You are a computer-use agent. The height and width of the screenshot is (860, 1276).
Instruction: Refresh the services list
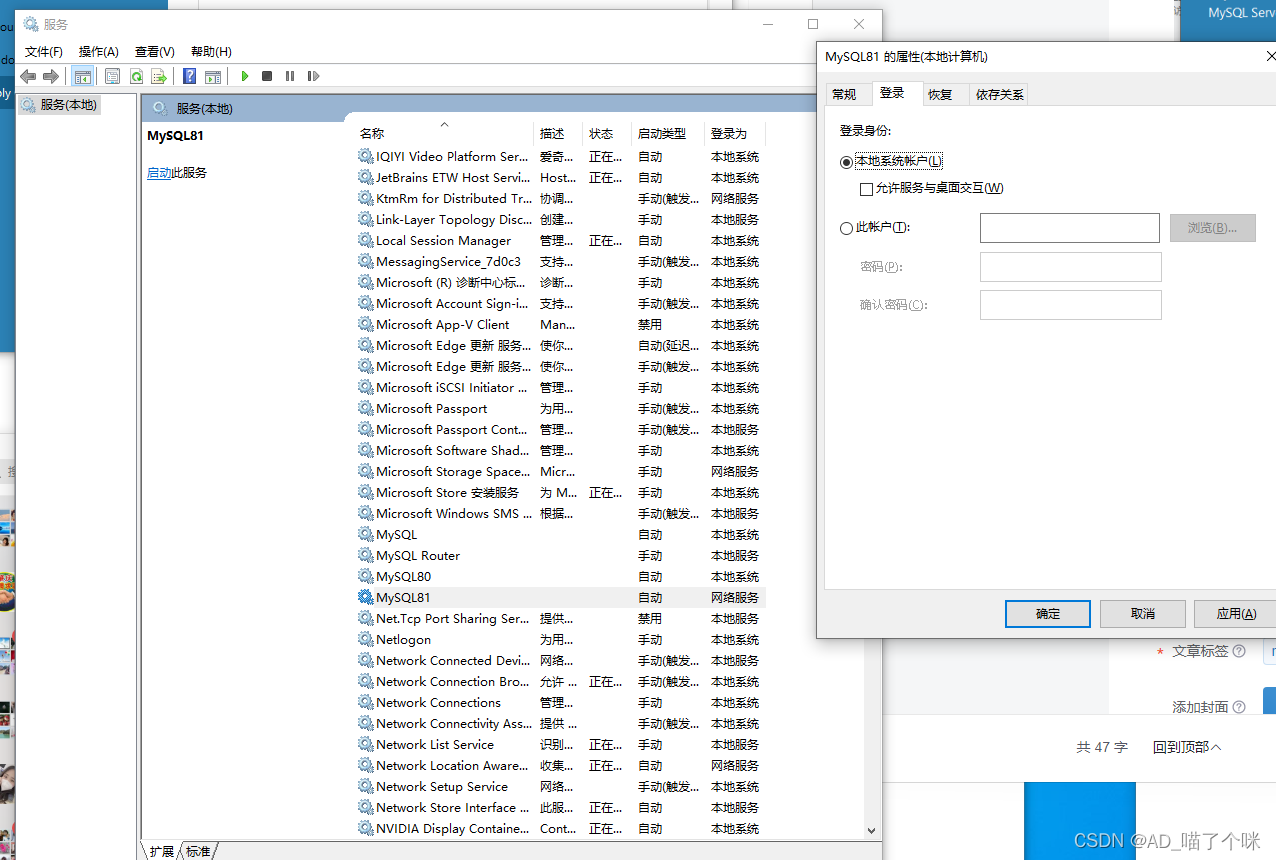click(136, 76)
